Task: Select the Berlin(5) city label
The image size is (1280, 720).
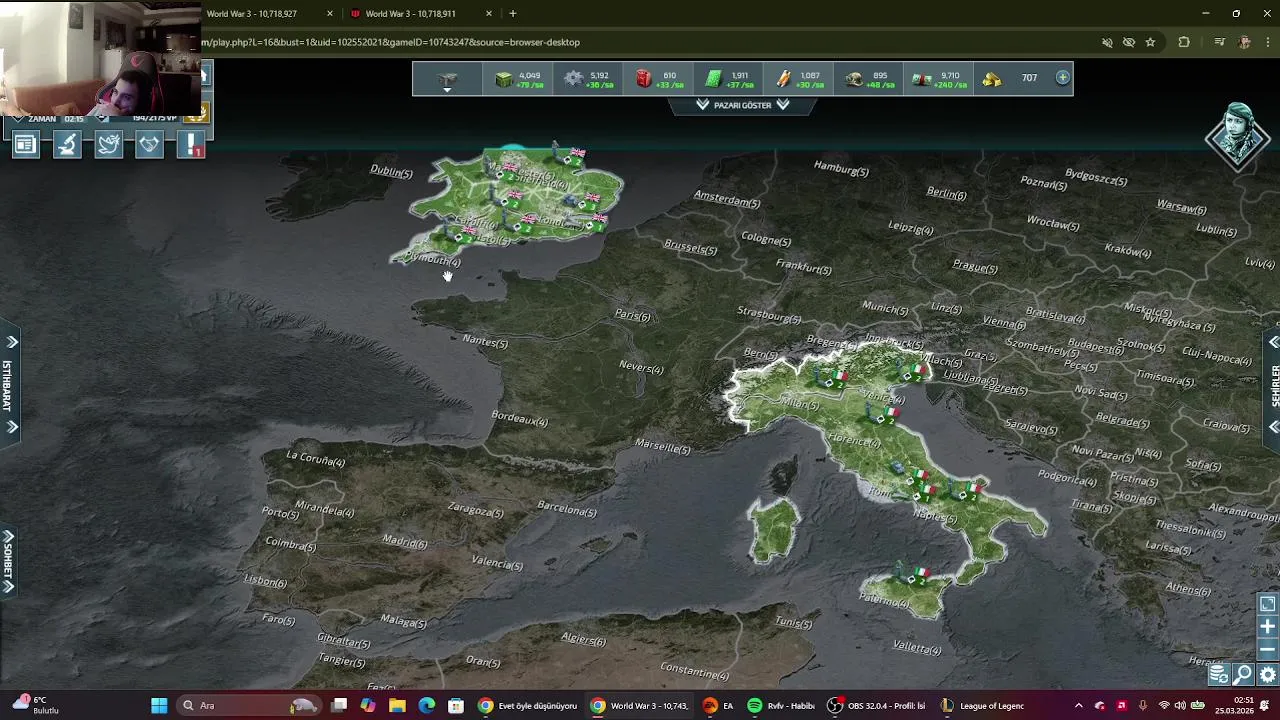Action: [x=946, y=193]
